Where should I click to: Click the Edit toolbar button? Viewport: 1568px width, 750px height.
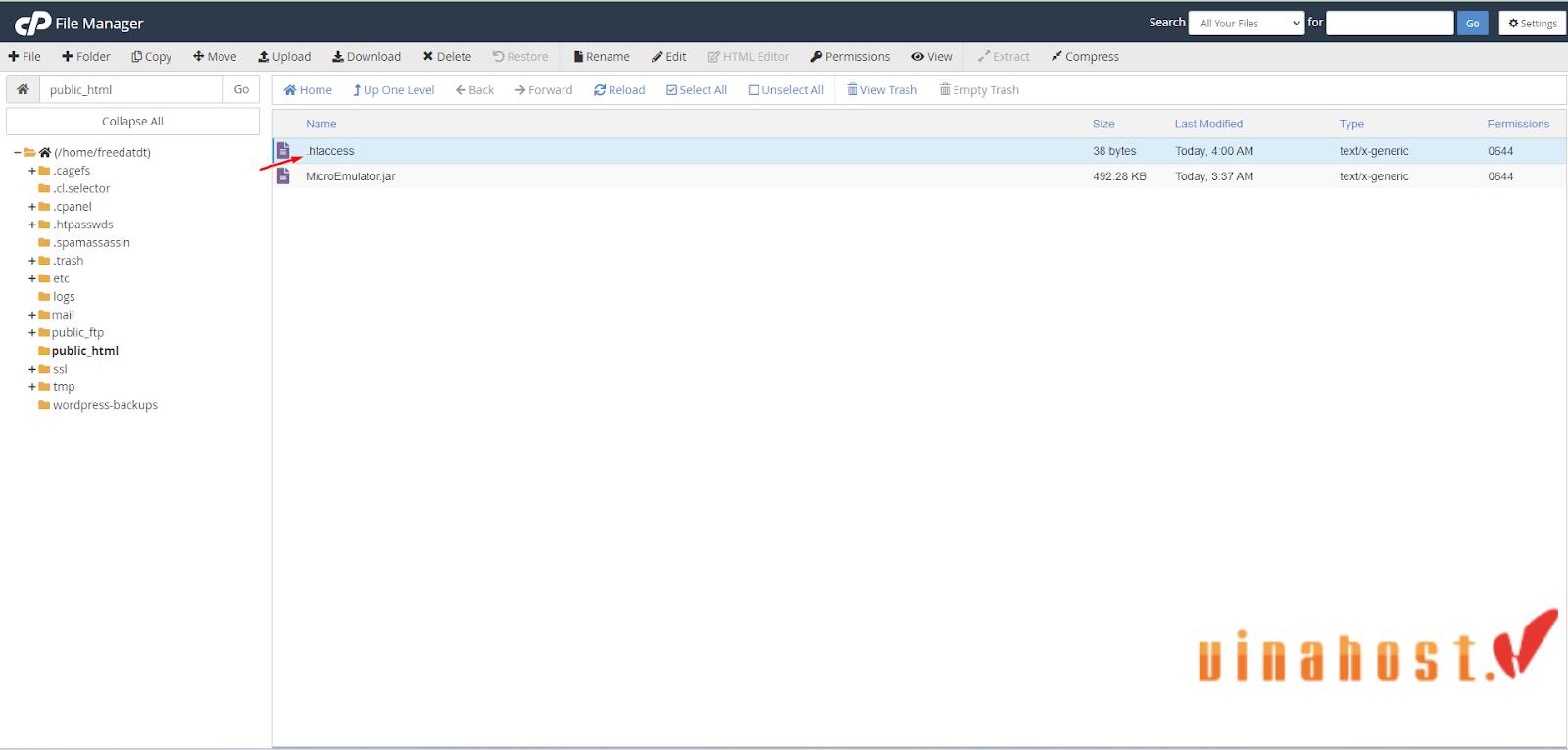669,57
